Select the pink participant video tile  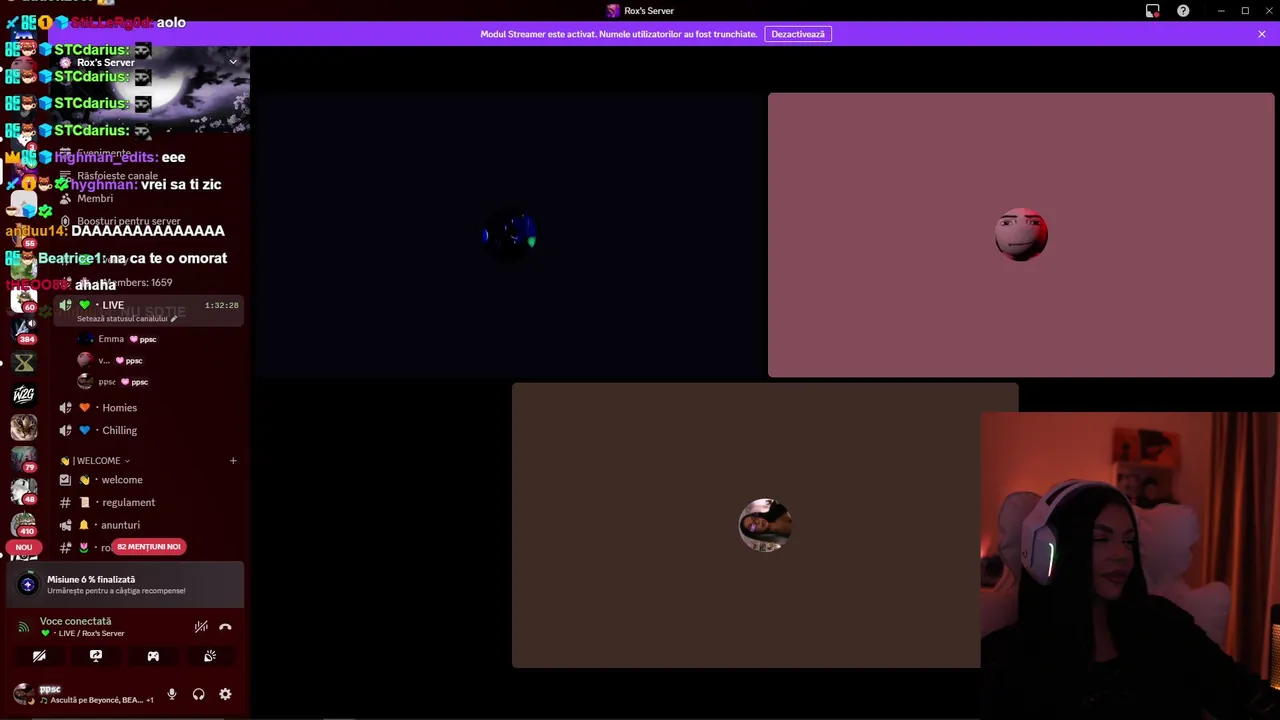[1021, 235]
